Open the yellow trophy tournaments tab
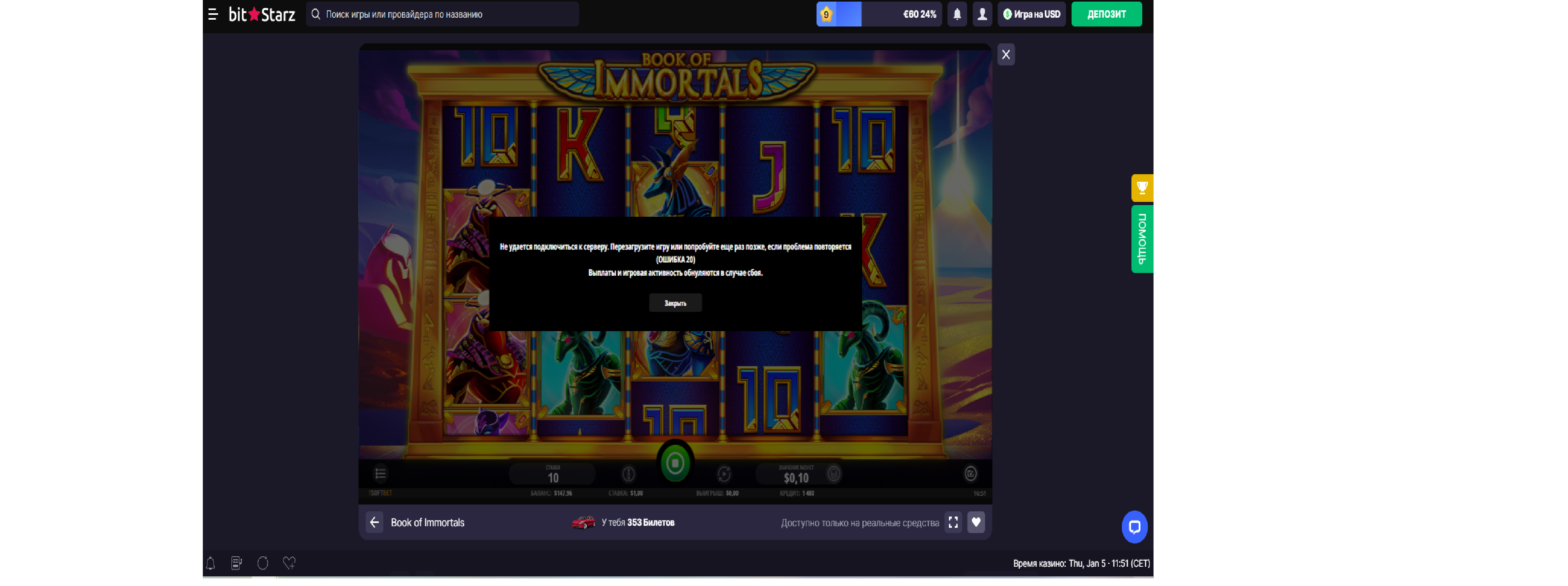 tap(1142, 188)
